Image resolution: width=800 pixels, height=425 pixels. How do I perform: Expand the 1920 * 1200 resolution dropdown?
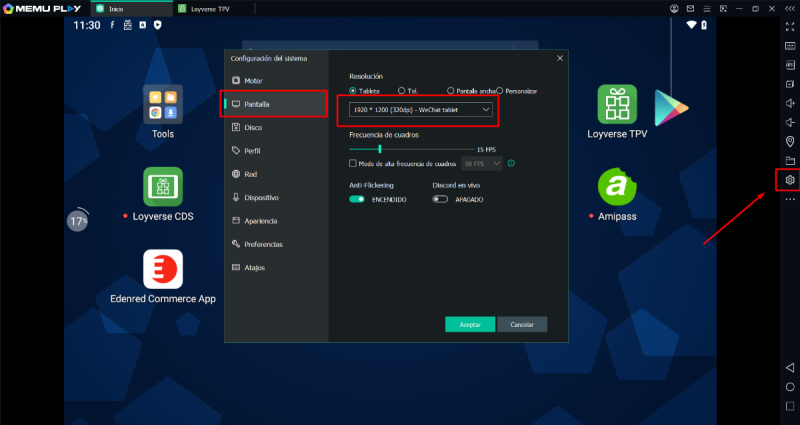point(421,109)
